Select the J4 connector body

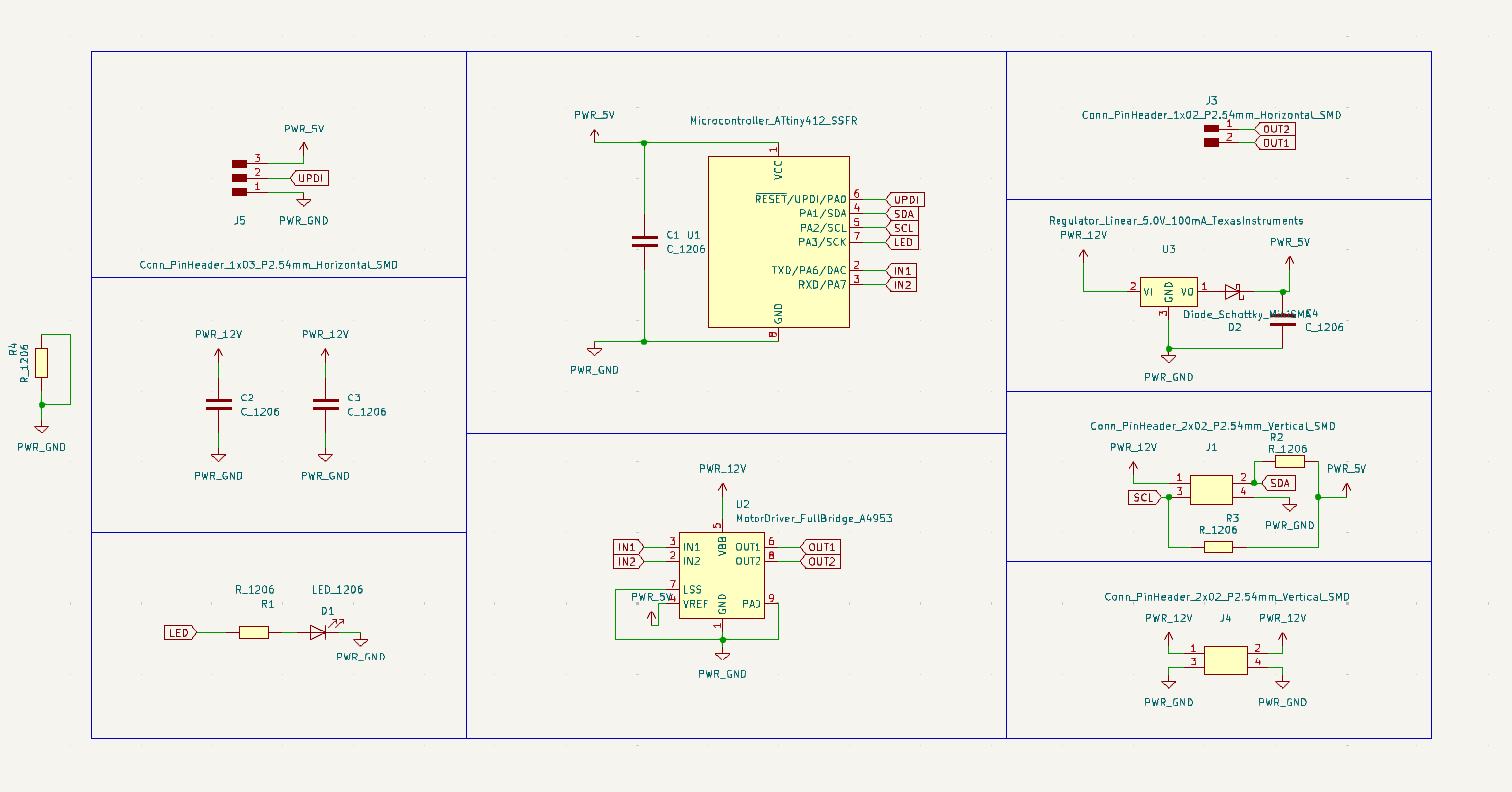pyautogui.click(x=1226, y=660)
